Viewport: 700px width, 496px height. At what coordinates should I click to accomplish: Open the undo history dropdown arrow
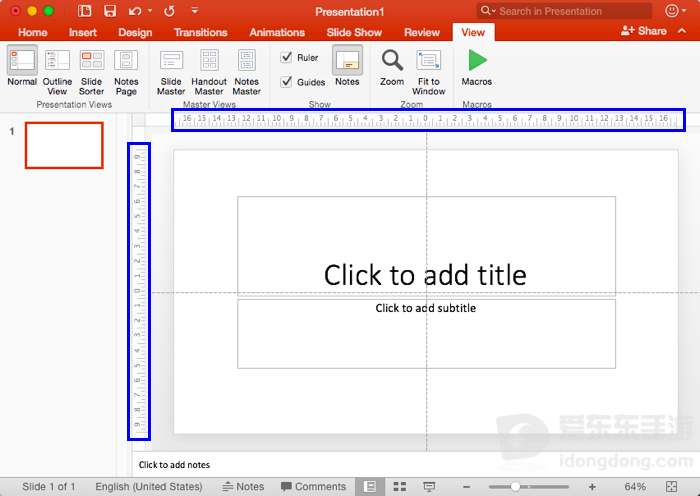pos(150,11)
